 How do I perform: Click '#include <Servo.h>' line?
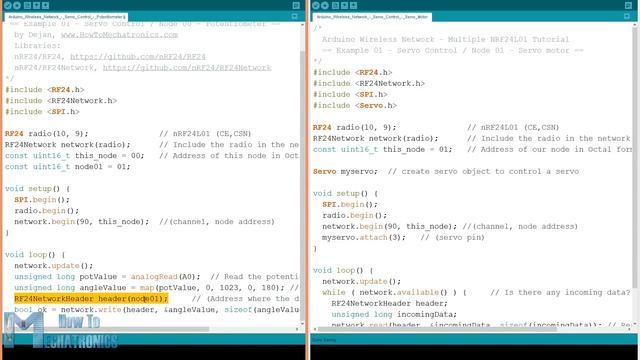pos(355,105)
